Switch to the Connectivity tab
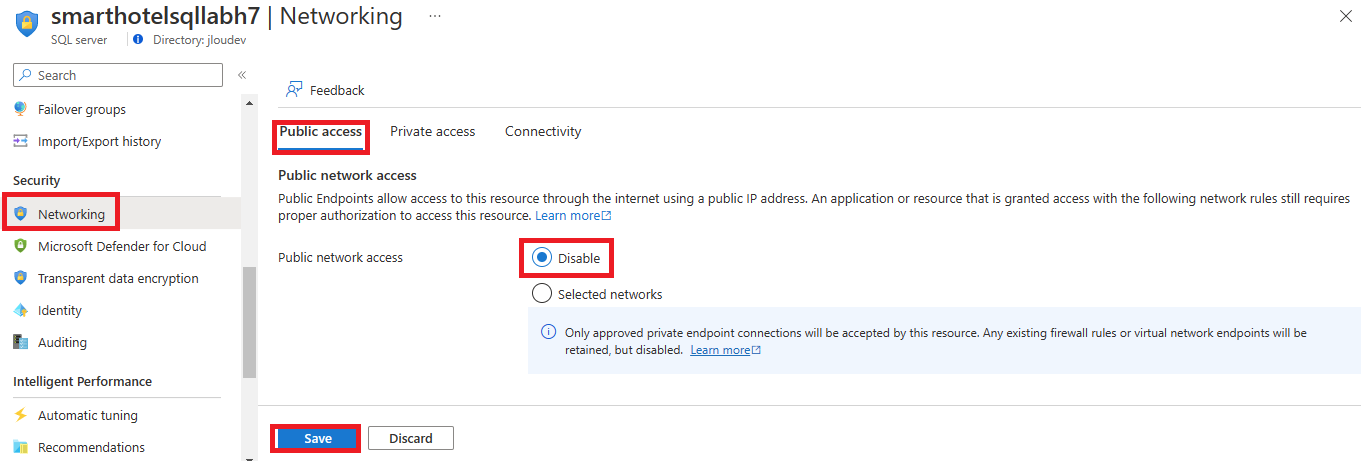 (543, 131)
